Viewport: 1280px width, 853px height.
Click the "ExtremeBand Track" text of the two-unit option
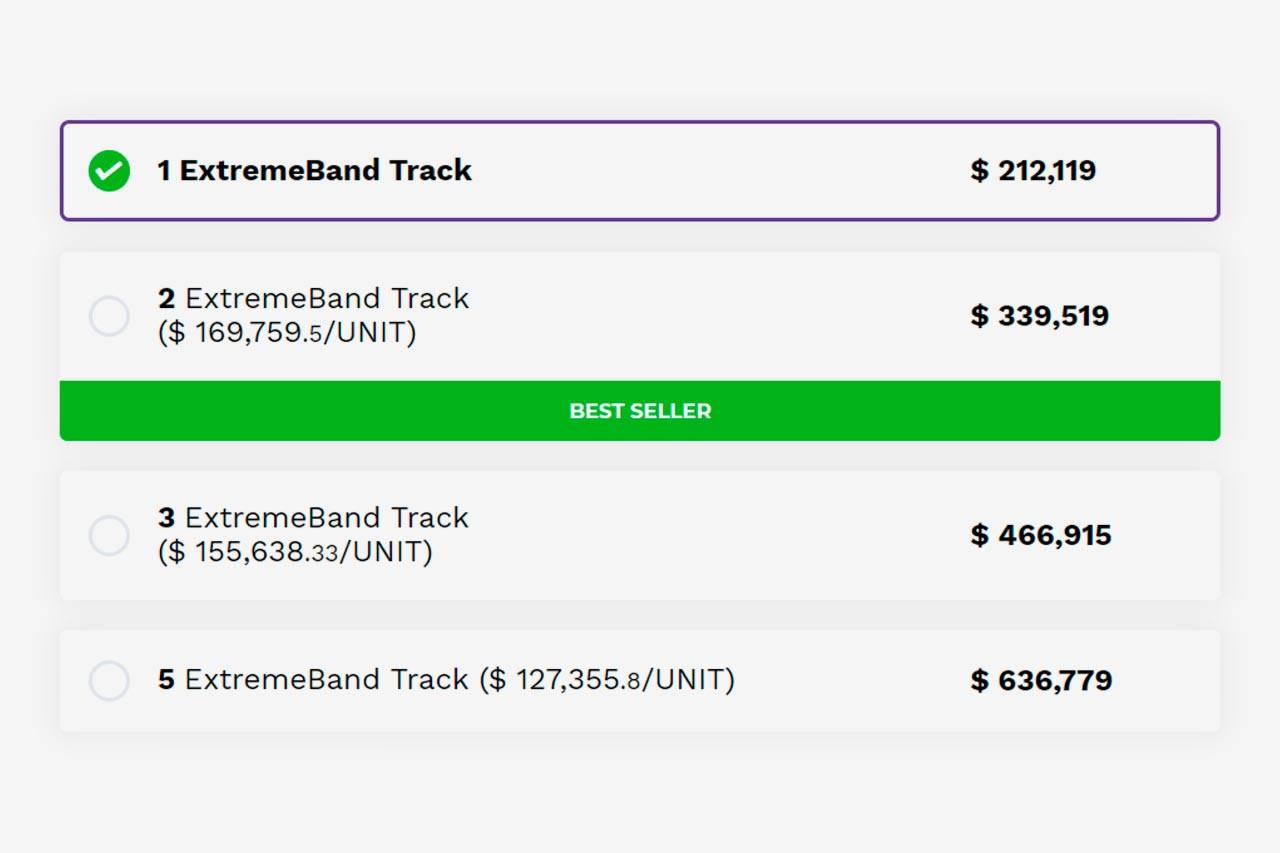pyautogui.click(x=327, y=299)
